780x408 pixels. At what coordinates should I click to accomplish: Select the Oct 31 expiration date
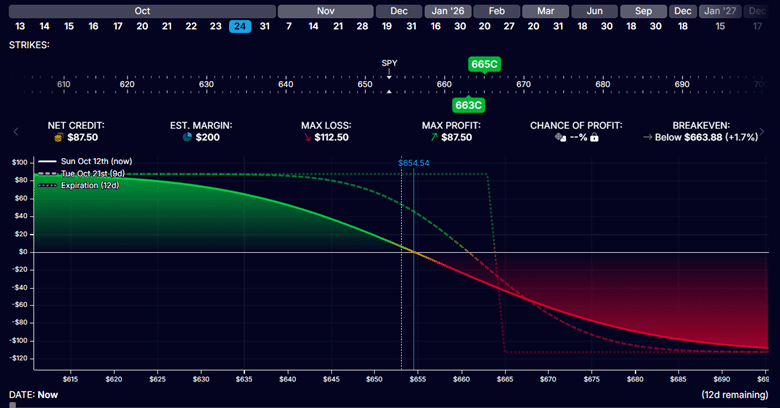coord(265,26)
